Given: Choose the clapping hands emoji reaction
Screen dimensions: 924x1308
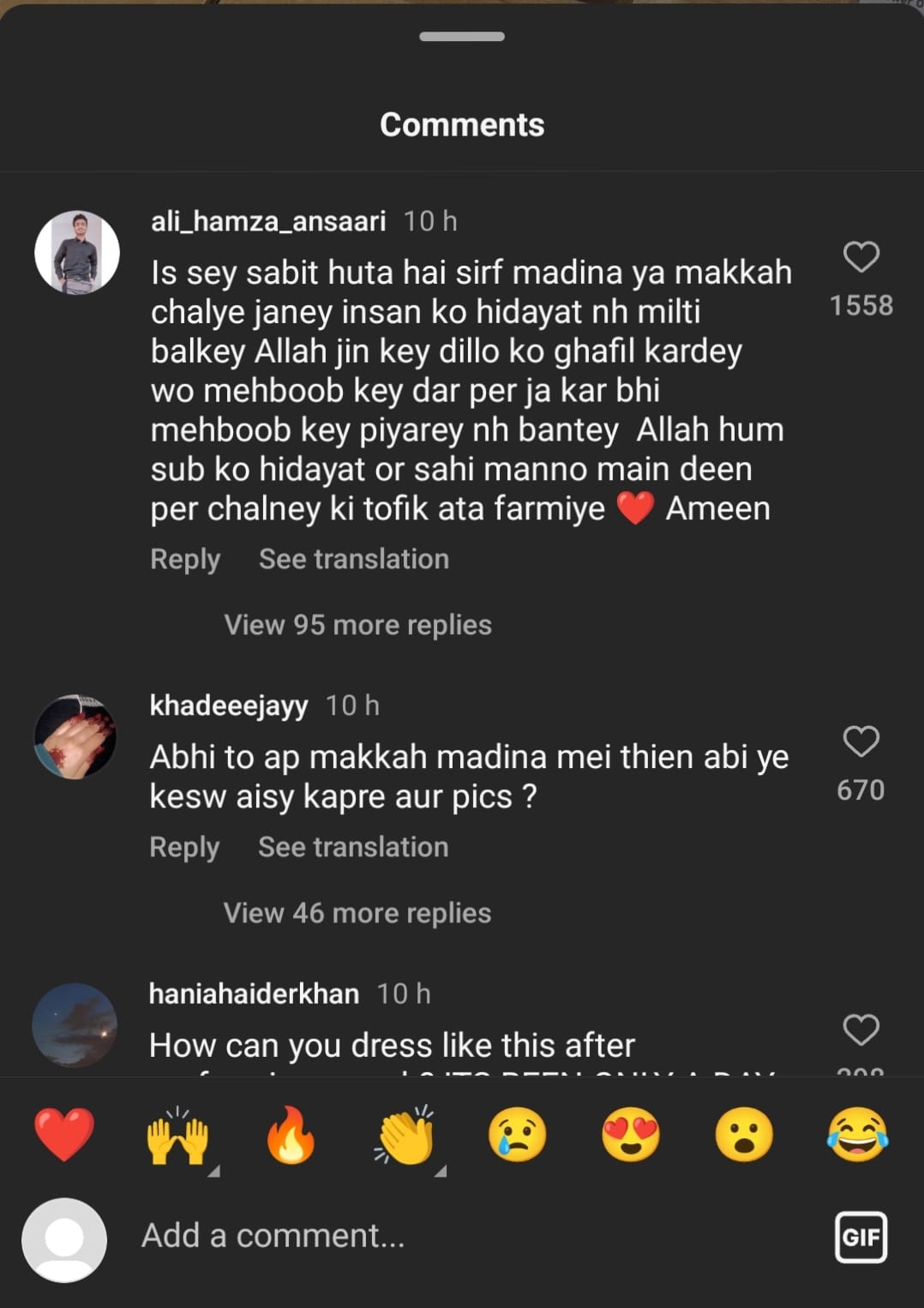Looking at the screenshot, I should pos(405,1135).
